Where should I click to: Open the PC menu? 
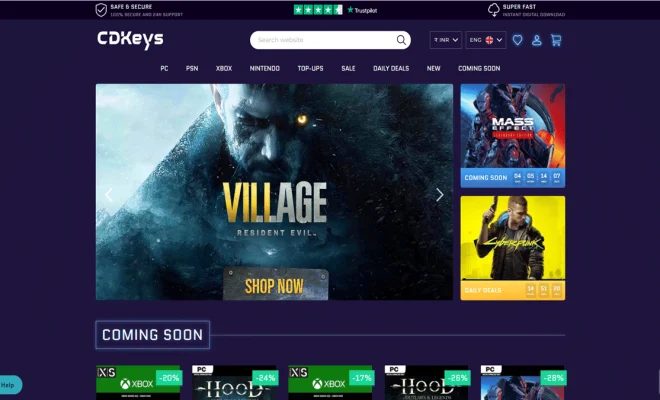[x=164, y=68]
